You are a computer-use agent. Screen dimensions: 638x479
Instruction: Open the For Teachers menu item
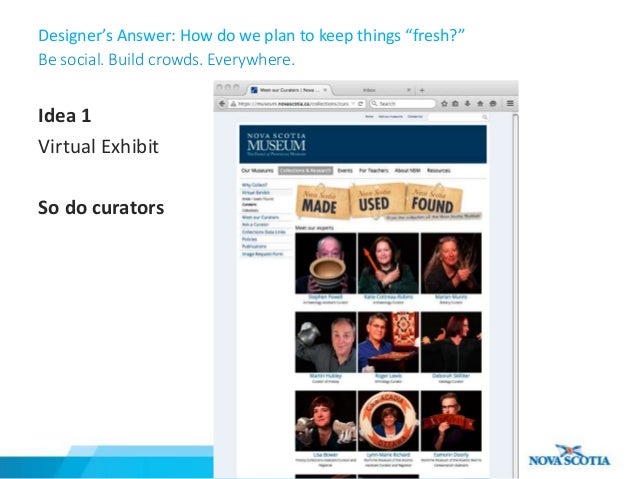(374, 171)
